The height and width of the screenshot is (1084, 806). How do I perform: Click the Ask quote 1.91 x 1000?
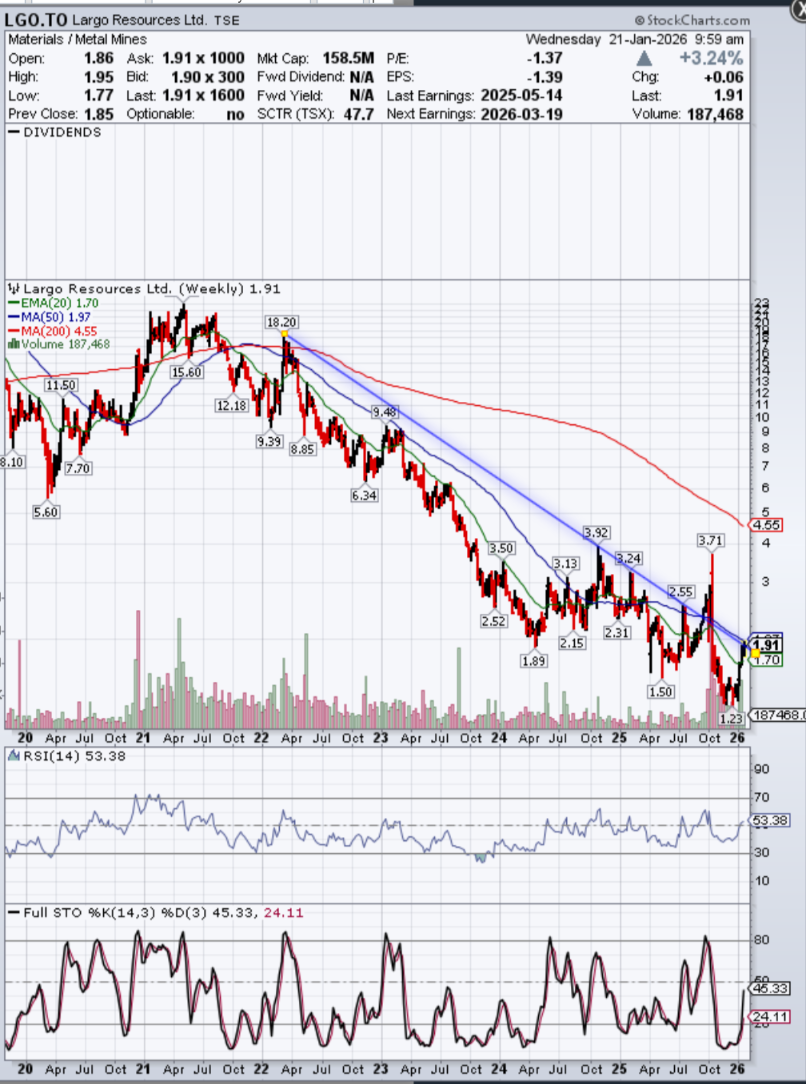pos(203,58)
